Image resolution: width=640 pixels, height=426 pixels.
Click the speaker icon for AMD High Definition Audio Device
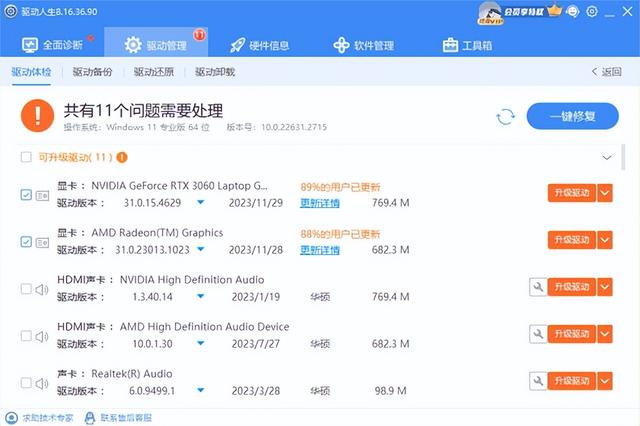click(x=42, y=337)
